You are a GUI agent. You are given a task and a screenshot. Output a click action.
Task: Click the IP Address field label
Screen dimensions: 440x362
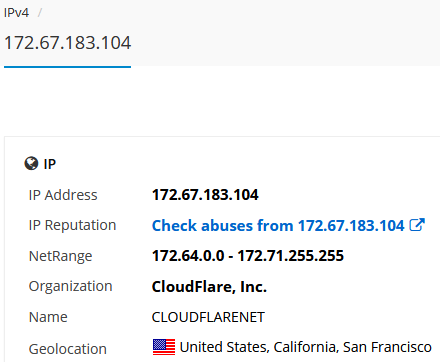[x=63, y=195]
